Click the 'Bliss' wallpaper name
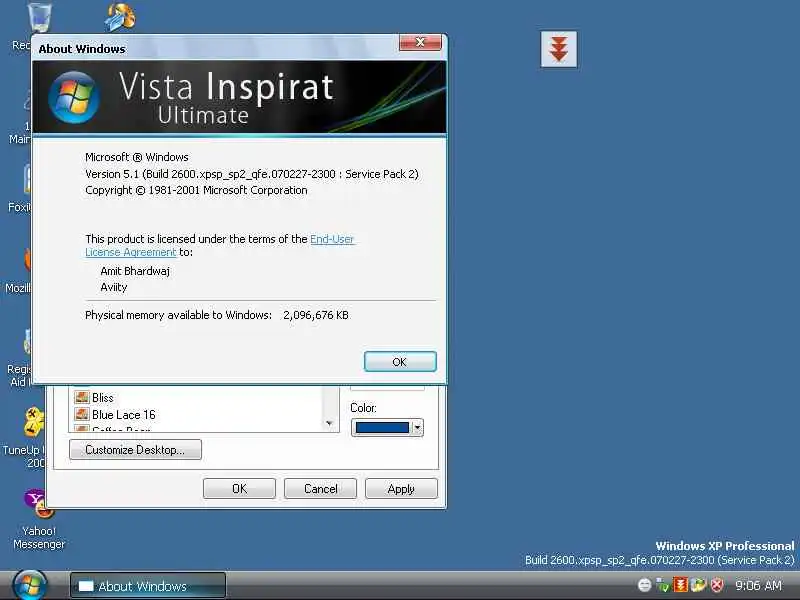The width and height of the screenshot is (800, 600). pyautogui.click(x=103, y=397)
